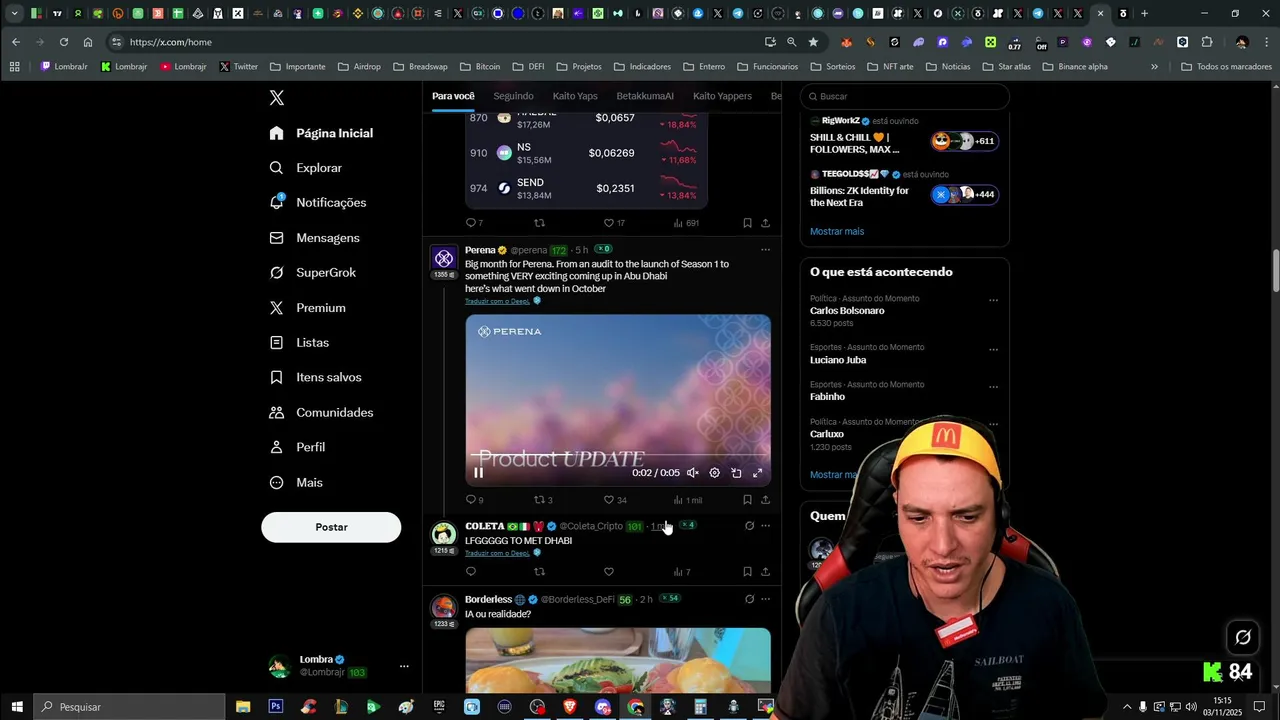This screenshot has width=1280, height=720.
Task: Open Perfil in the sidebar
Action: [297, 447]
